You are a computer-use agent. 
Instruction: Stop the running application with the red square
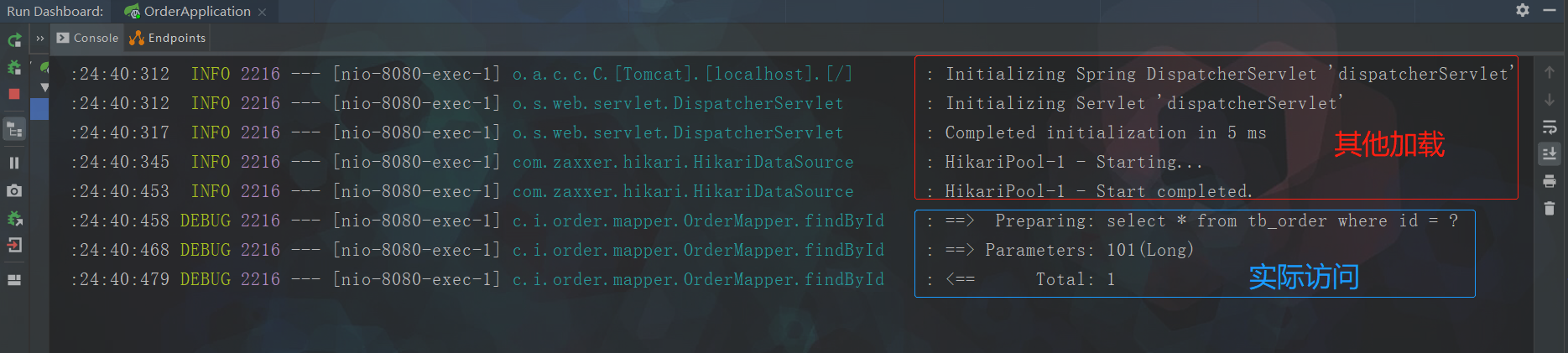[x=14, y=94]
